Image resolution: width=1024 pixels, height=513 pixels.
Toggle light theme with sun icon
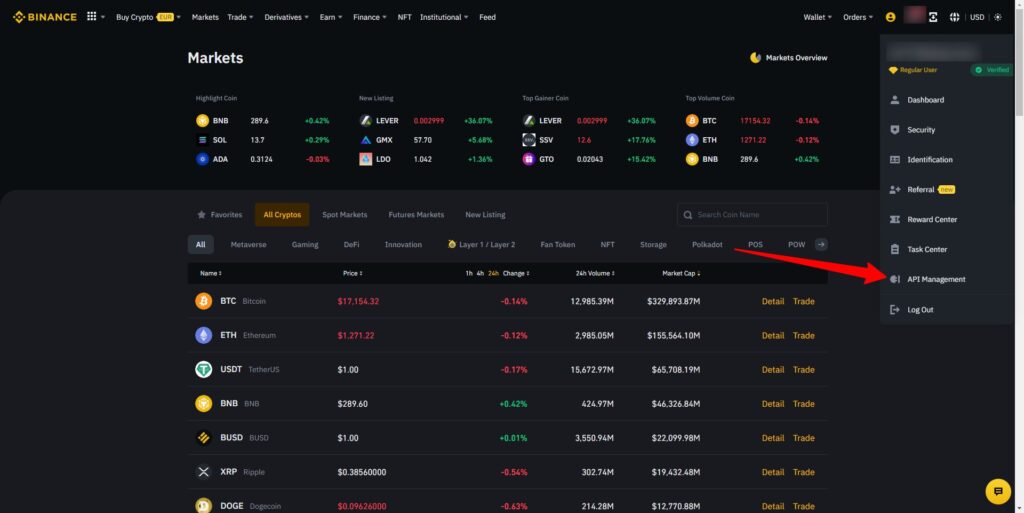coord(997,17)
